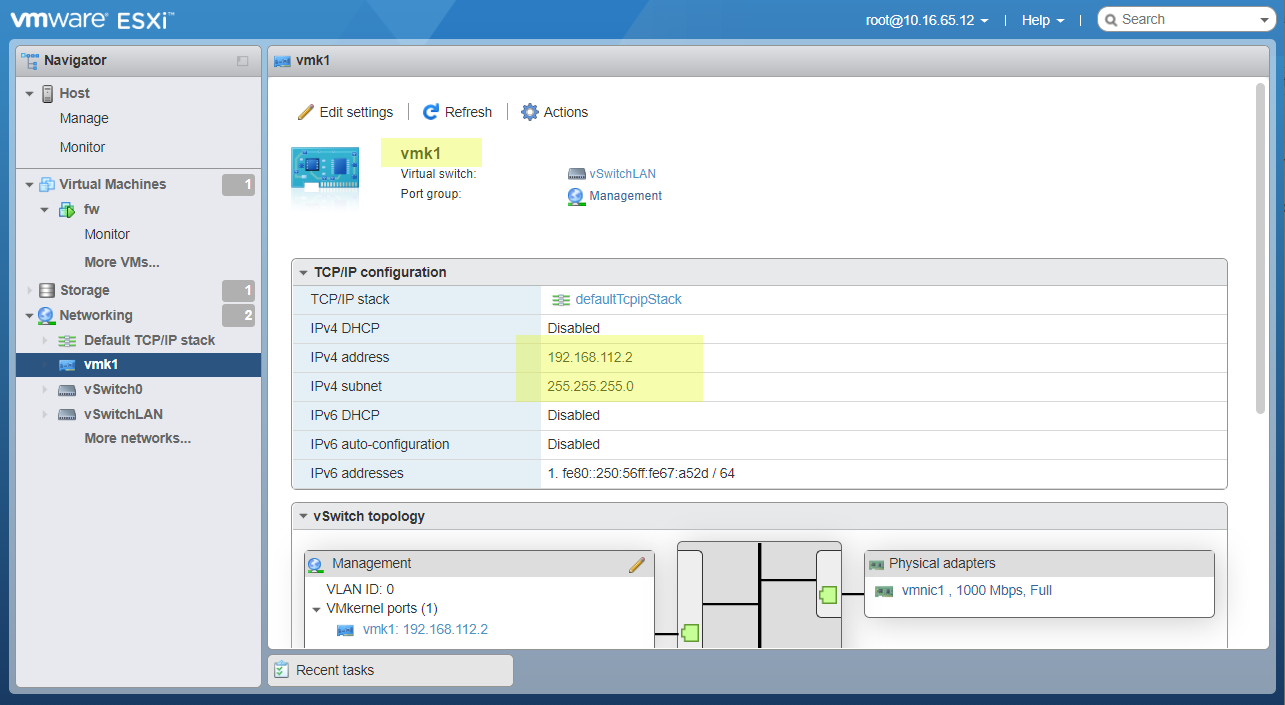This screenshot has height=705, width=1285.
Task: Open Monitor under Host
Action: tap(82, 147)
